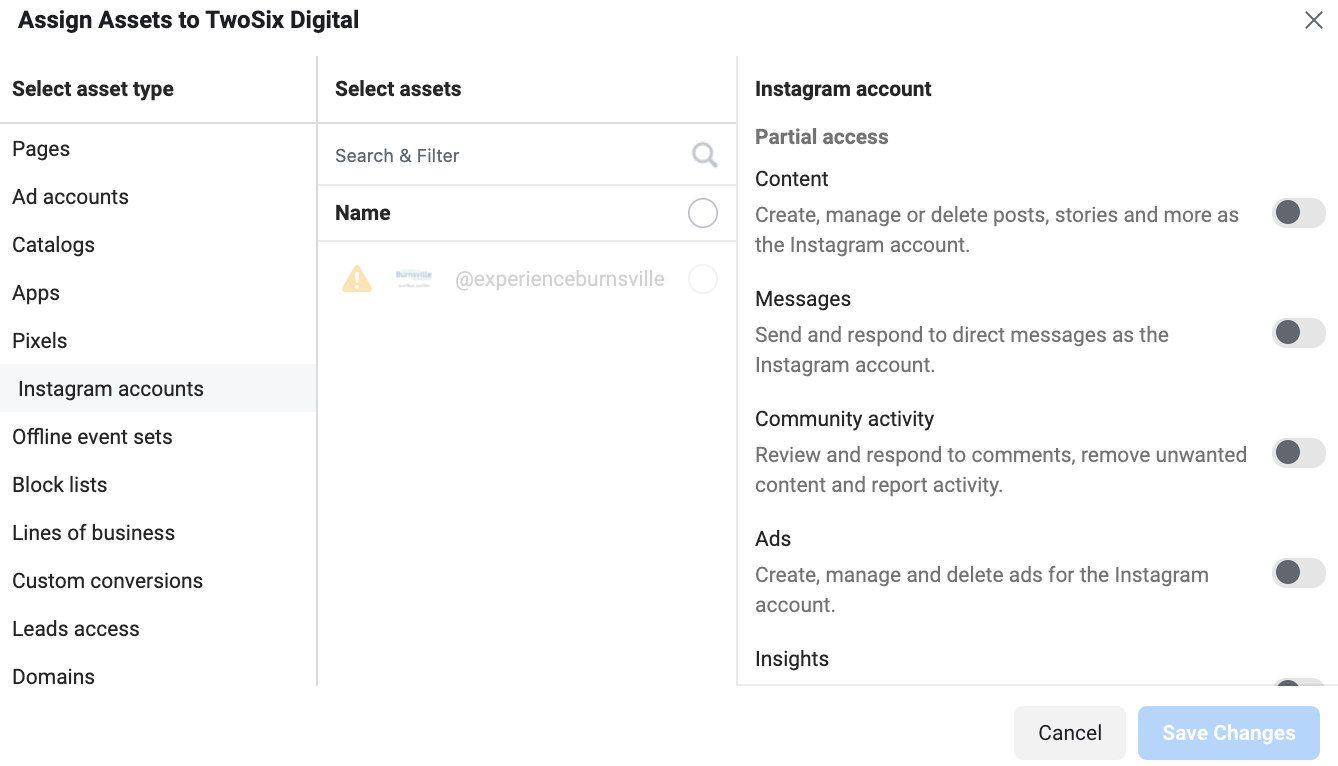Click the @experienceburnsville account name

point(560,279)
